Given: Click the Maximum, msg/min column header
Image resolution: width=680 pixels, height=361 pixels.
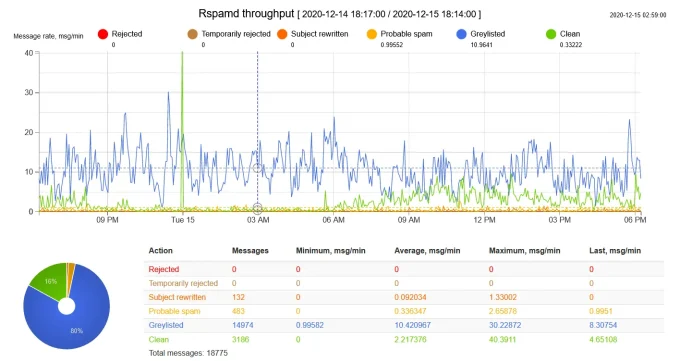Looking at the screenshot, I should pos(525,250).
